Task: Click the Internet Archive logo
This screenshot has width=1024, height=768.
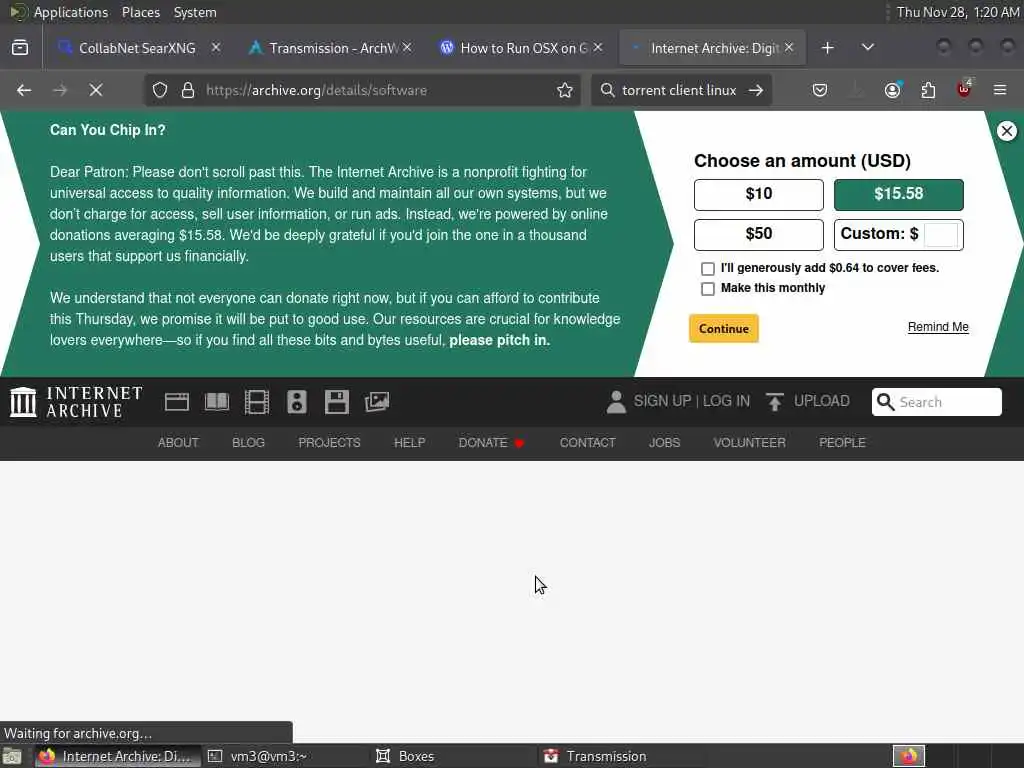Action: 76,402
